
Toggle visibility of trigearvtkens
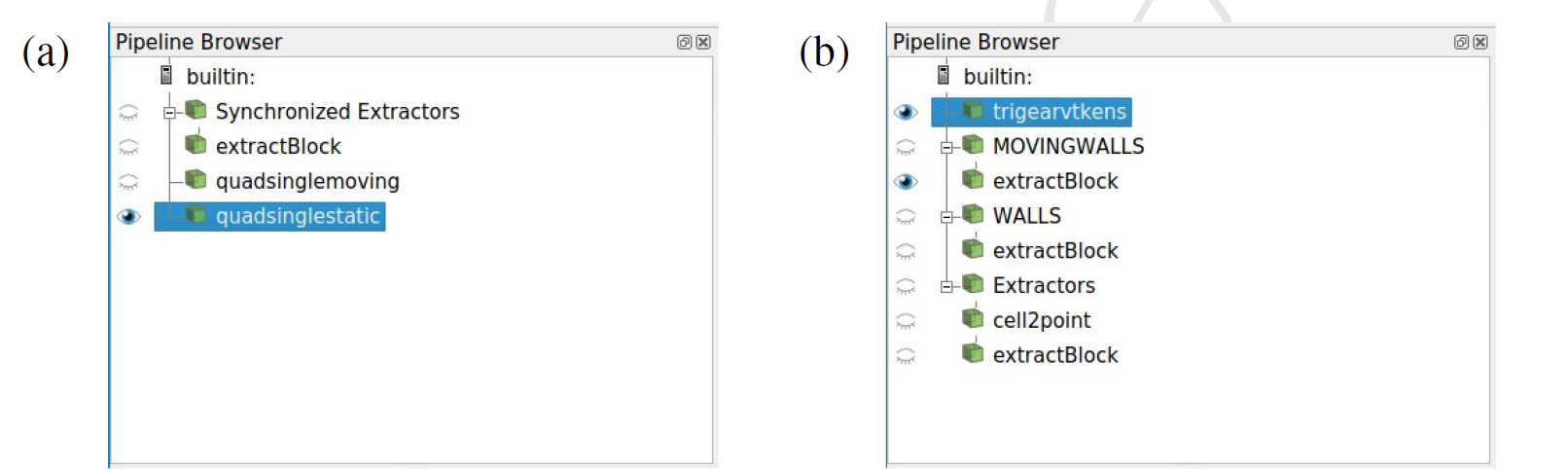point(906,112)
